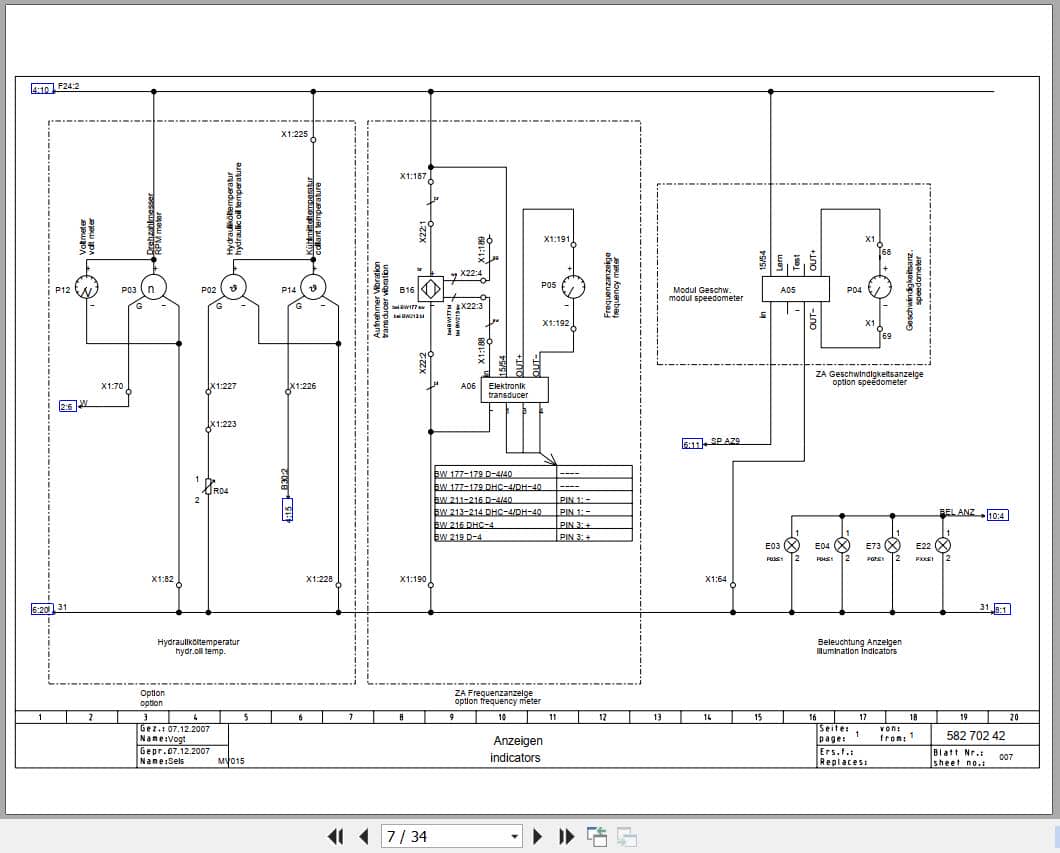Screen dimensions: 1060x853
Task: Click the 'BW 177-179 DHC-4/DH-40' table row
Action: pos(533,485)
